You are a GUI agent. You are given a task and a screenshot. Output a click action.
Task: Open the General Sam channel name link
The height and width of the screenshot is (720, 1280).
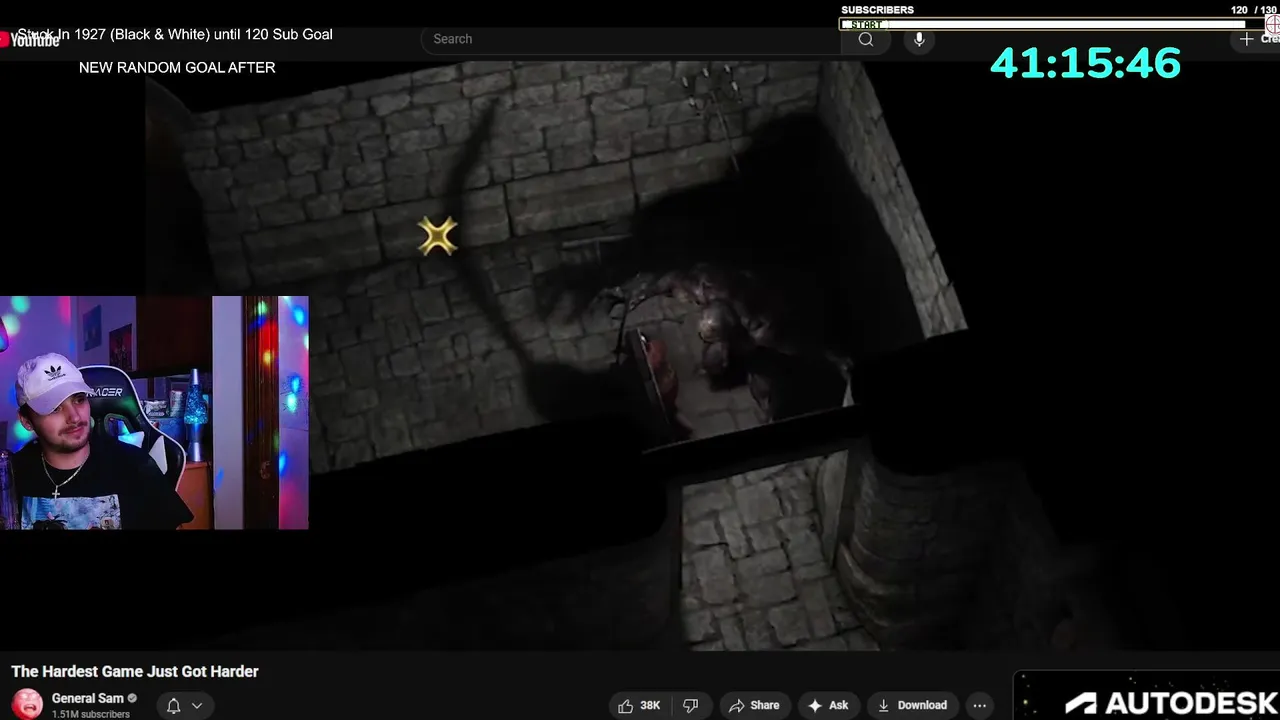click(x=88, y=698)
